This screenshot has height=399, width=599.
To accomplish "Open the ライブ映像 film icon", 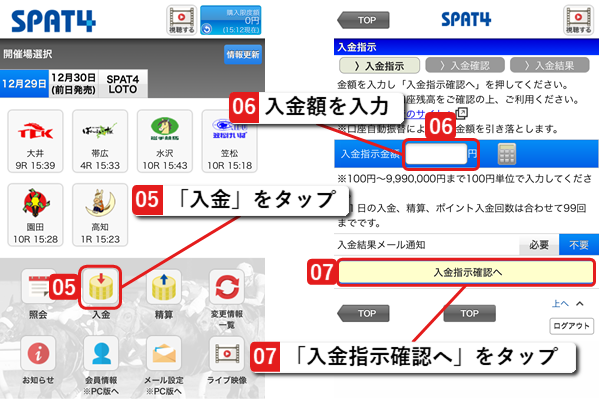I will coord(227,354).
